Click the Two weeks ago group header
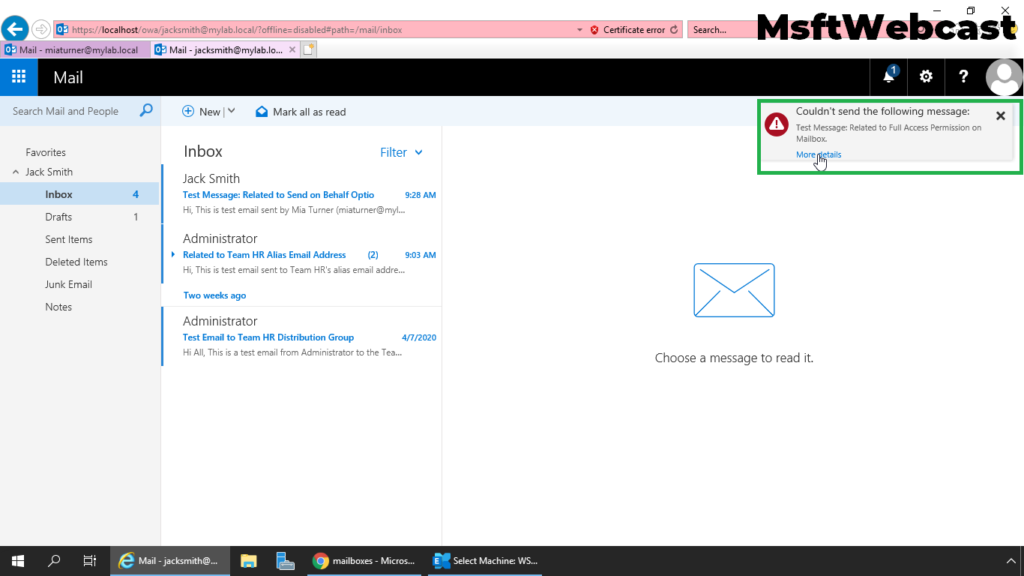Viewport: 1024px width, 576px height. [214, 295]
